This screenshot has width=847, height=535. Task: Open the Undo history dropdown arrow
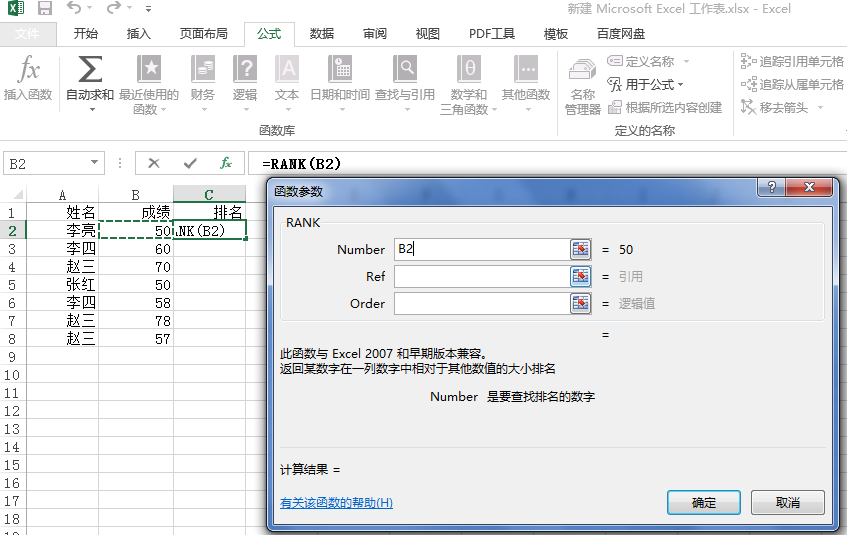click(x=90, y=9)
